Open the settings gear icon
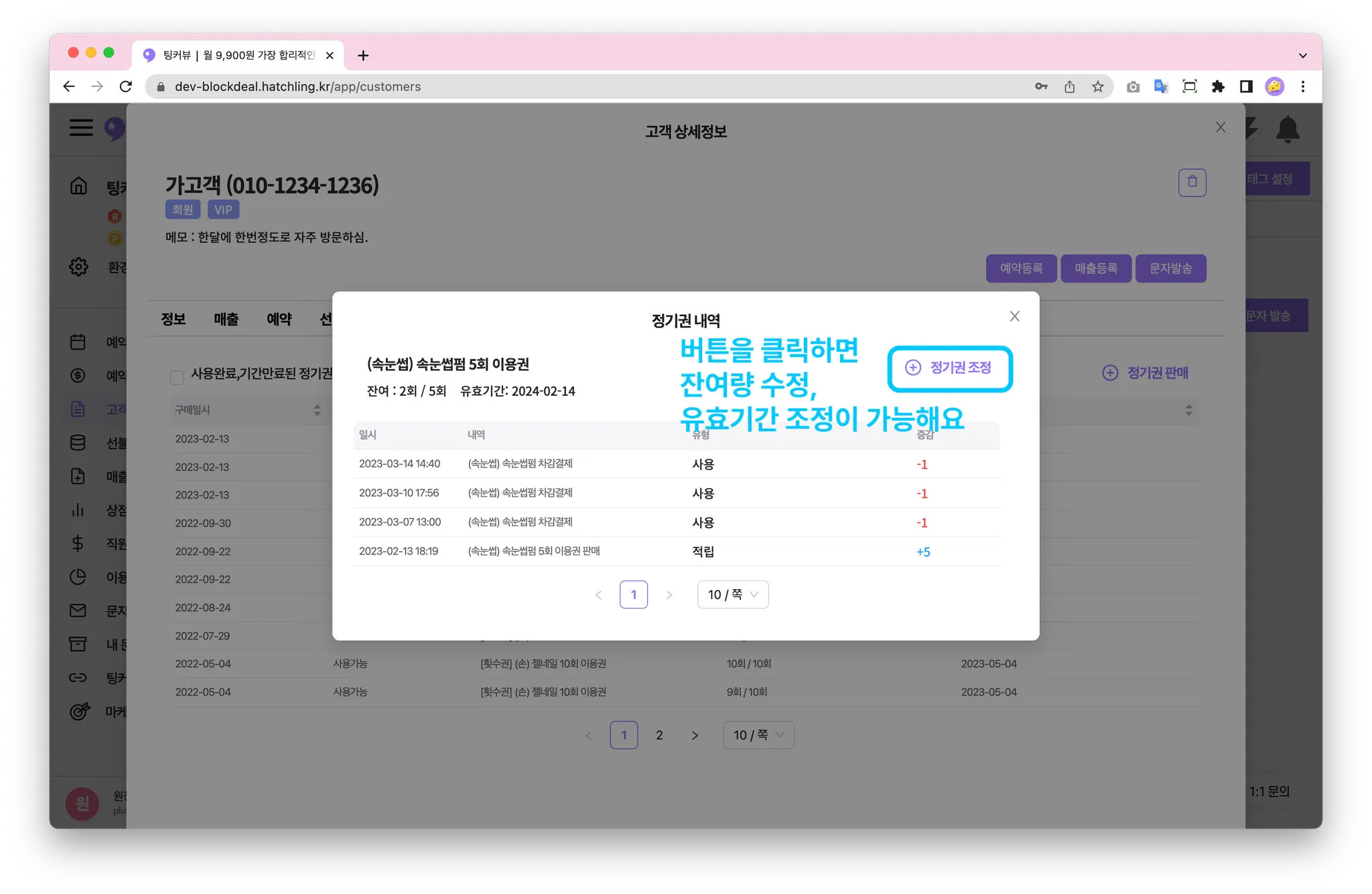This screenshot has height=894, width=1372. coord(78,267)
